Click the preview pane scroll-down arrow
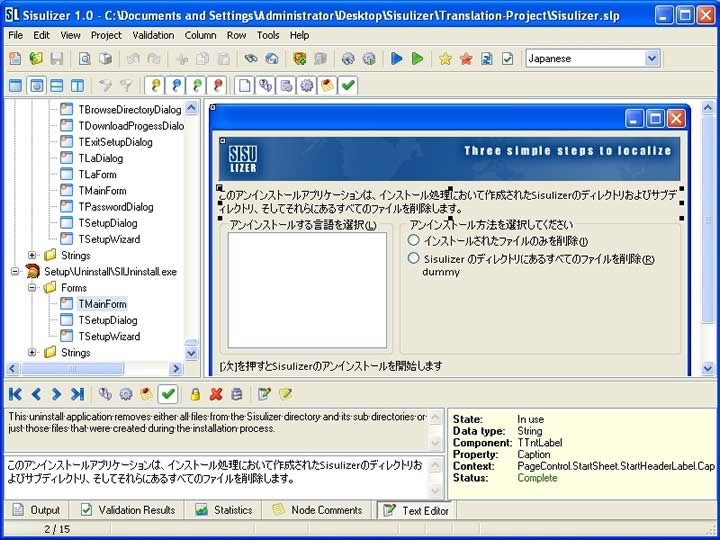 [x=708, y=368]
